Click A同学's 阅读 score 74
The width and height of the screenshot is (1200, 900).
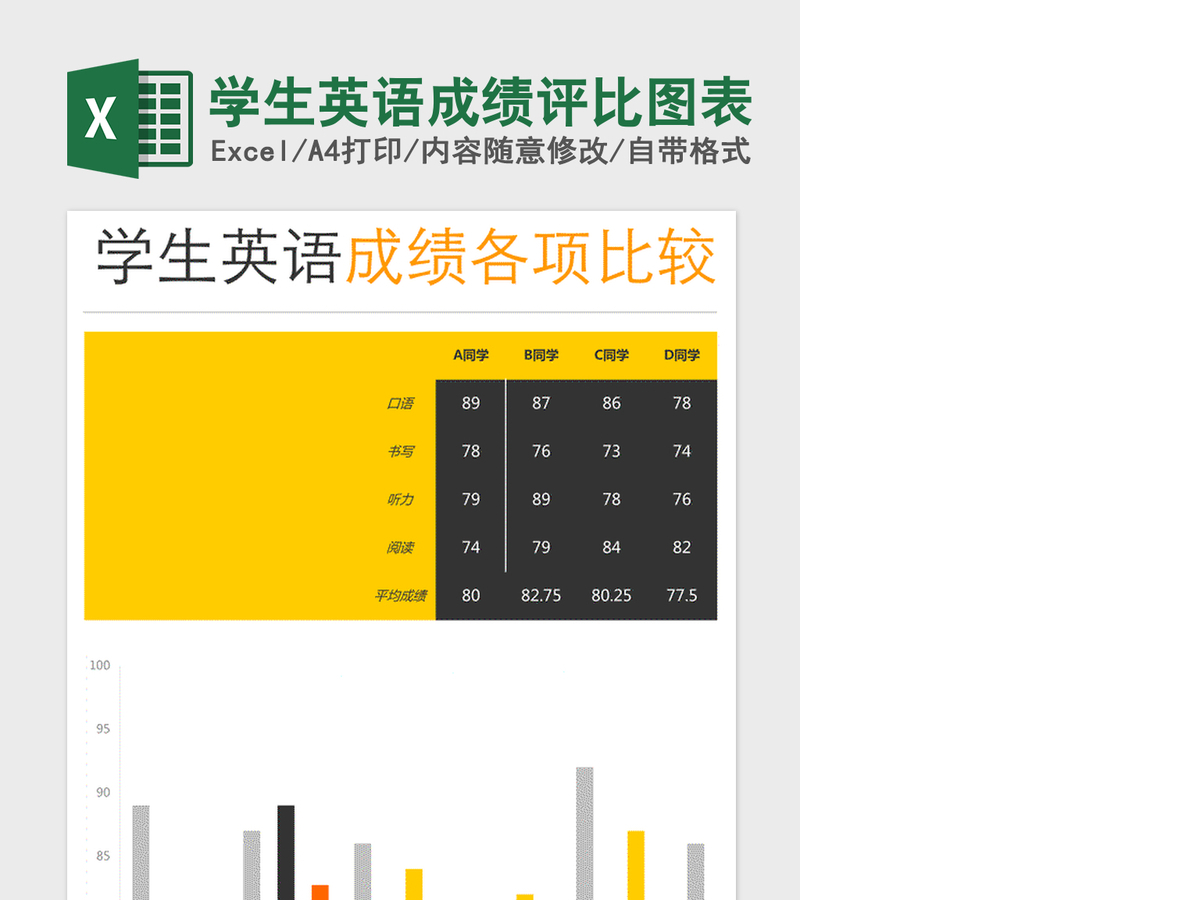click(471, 547)
